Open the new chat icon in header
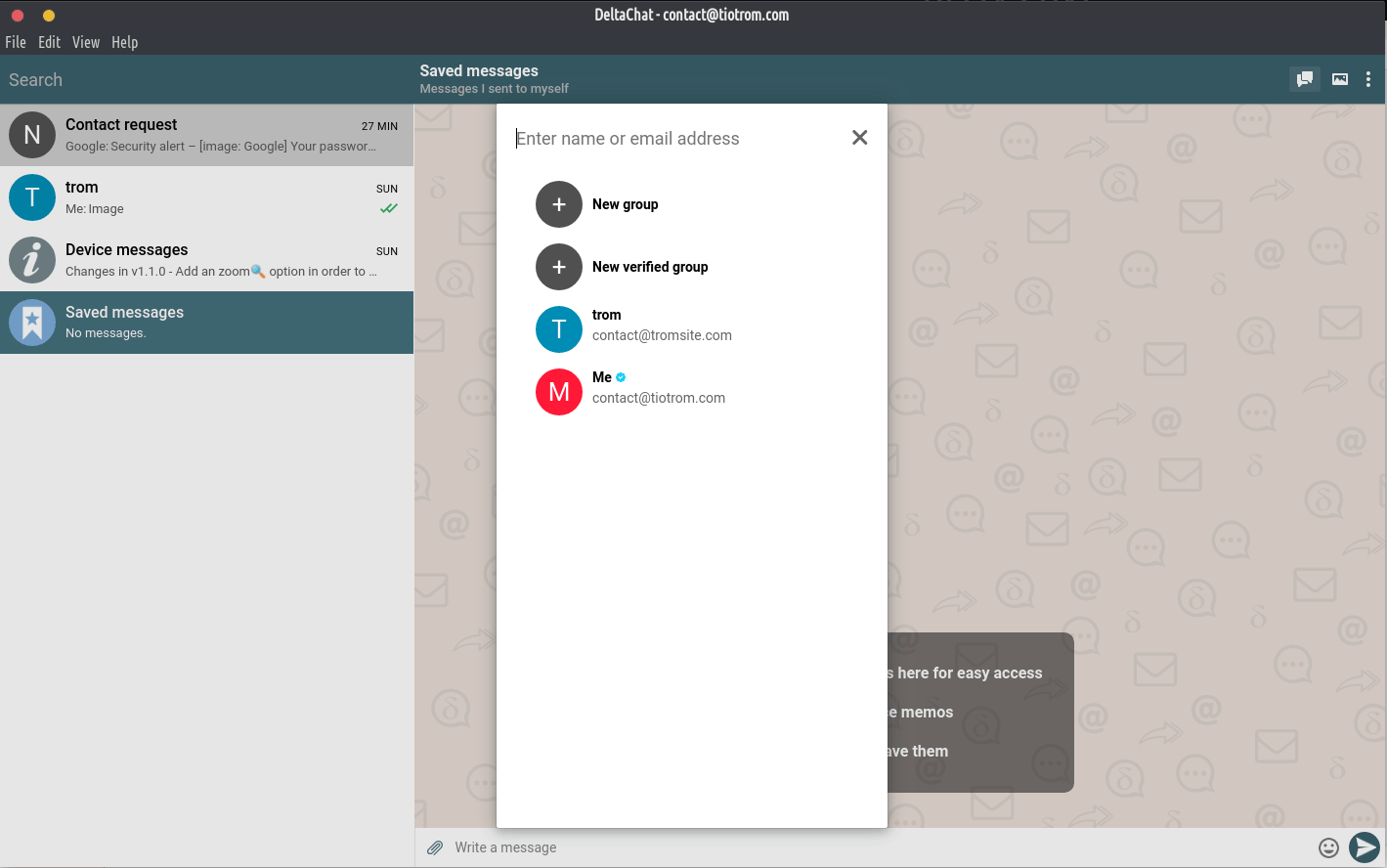Viewport: 1387px width, 868px height. pos(1304,79)
